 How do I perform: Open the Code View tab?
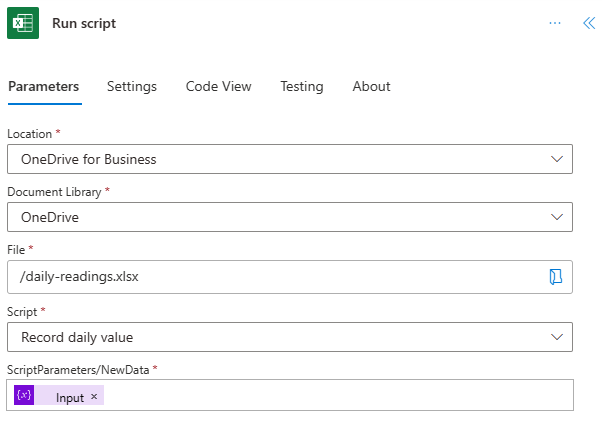218,87
